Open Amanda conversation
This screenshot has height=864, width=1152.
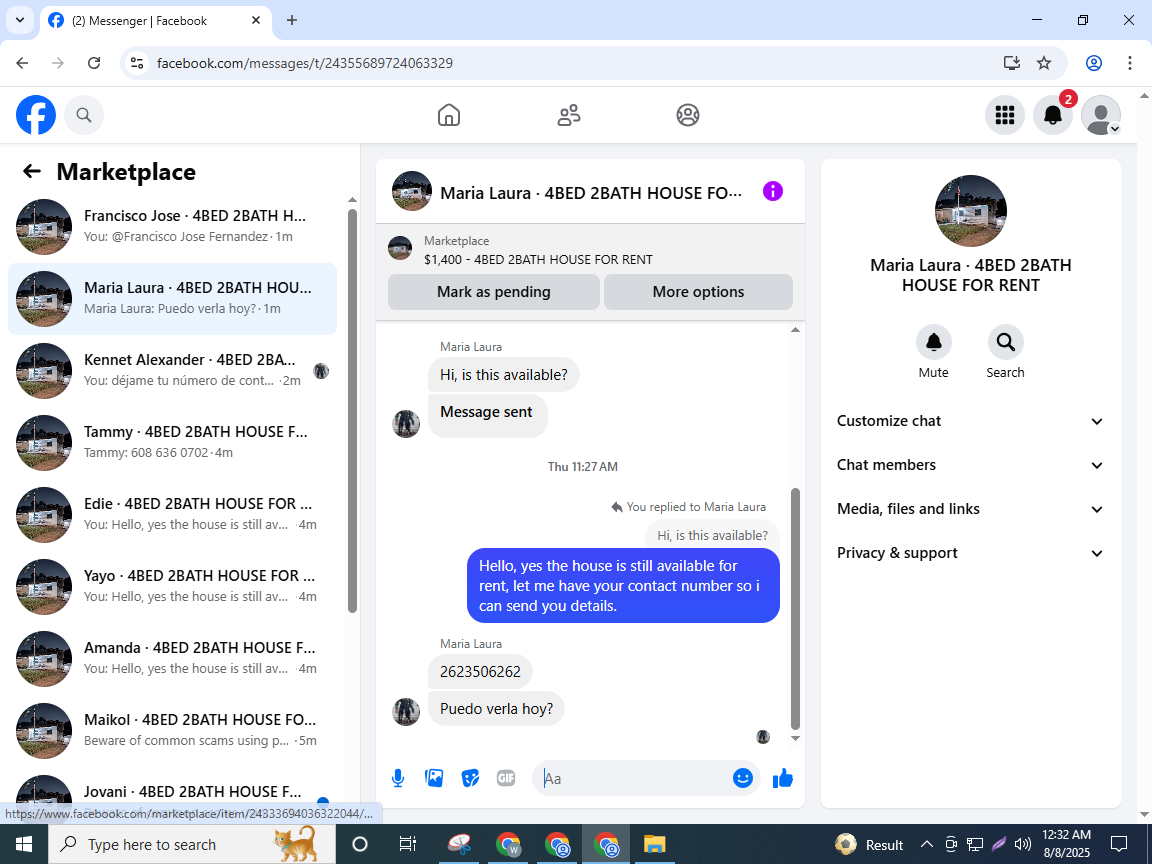click(173, 658)
